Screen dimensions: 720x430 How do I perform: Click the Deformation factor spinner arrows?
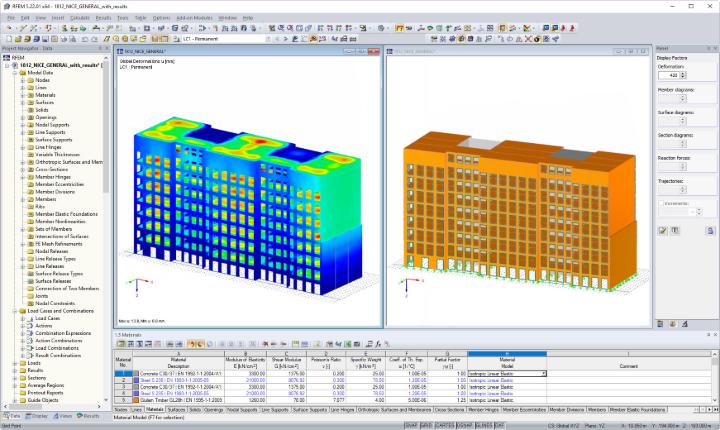(683, 75)
